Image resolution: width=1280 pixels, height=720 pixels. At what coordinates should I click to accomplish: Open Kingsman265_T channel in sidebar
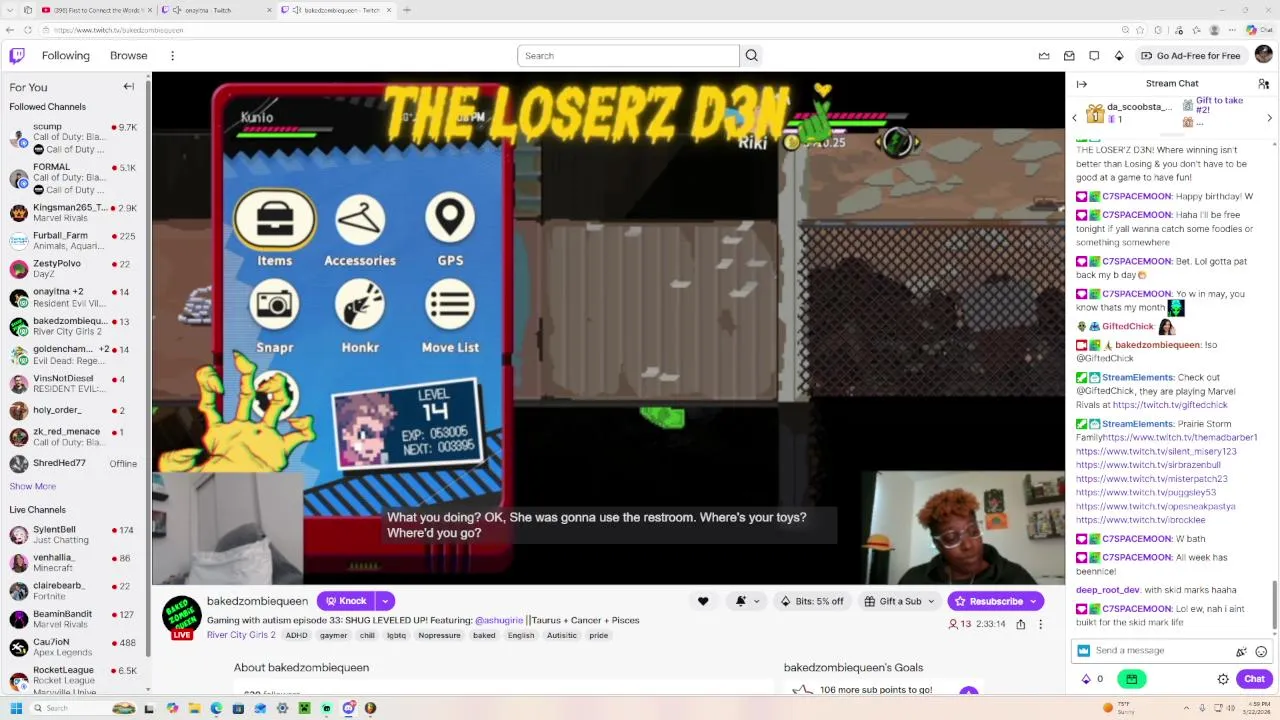coord(74,212)
